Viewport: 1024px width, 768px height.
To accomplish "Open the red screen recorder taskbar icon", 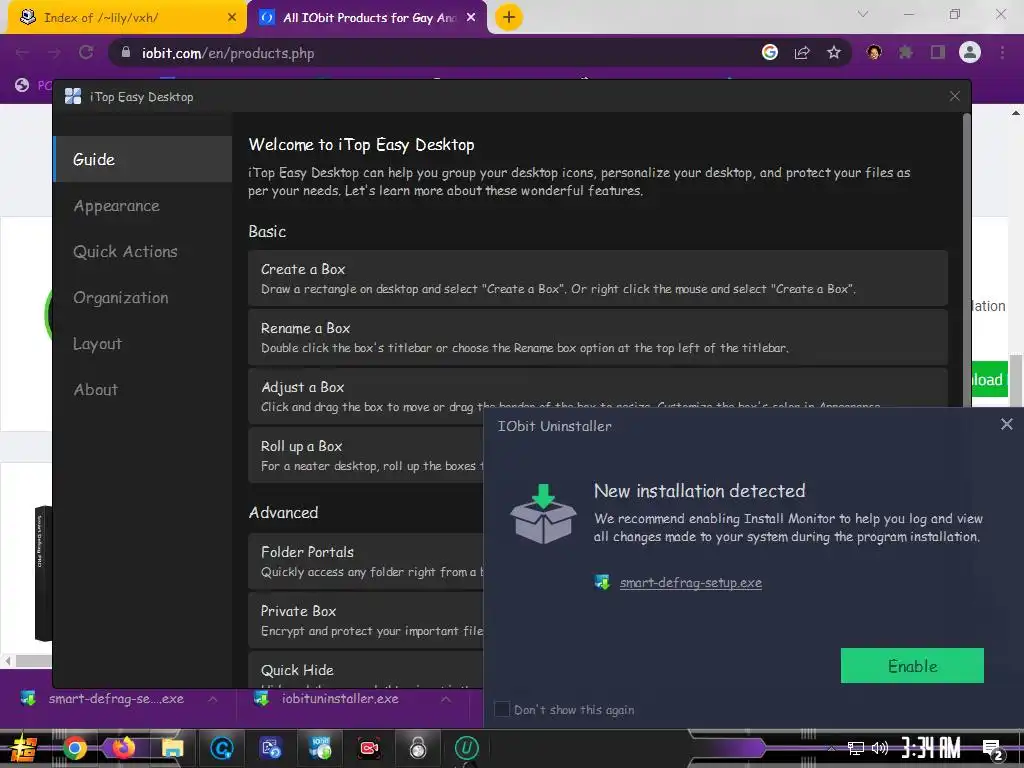I will click(x=370, y=748).
